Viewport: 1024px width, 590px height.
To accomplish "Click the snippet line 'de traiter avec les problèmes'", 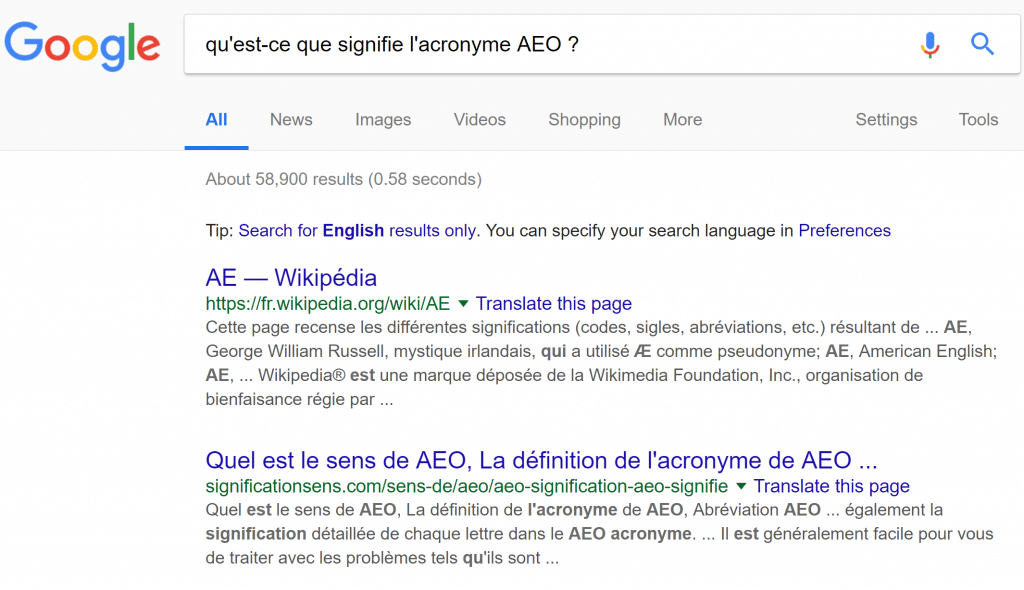I will pos(382,558).
